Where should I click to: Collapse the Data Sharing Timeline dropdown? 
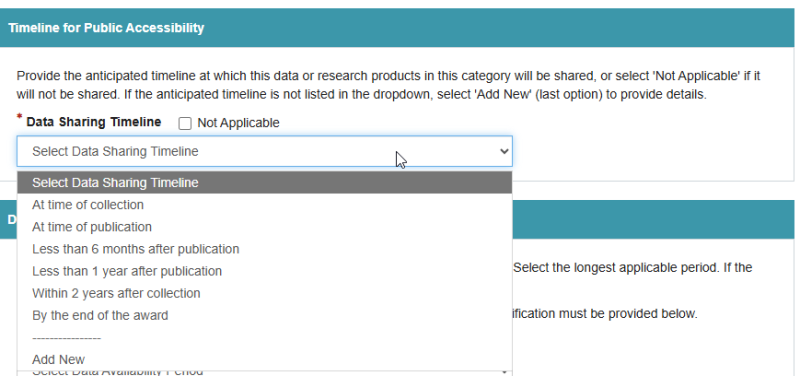pyautogui.click(x=264, y=151)
